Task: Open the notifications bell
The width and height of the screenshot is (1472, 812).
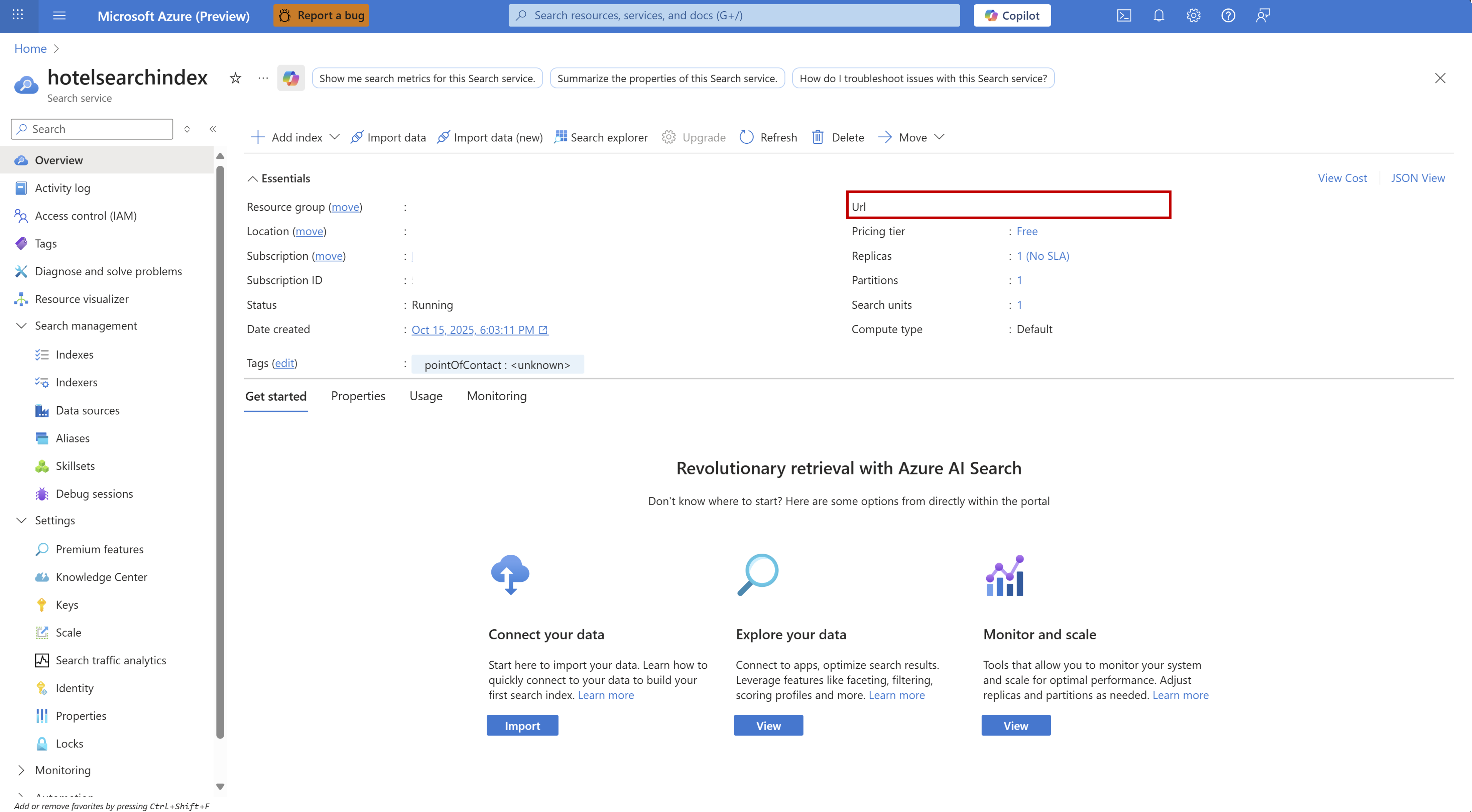Action: 1159,15
